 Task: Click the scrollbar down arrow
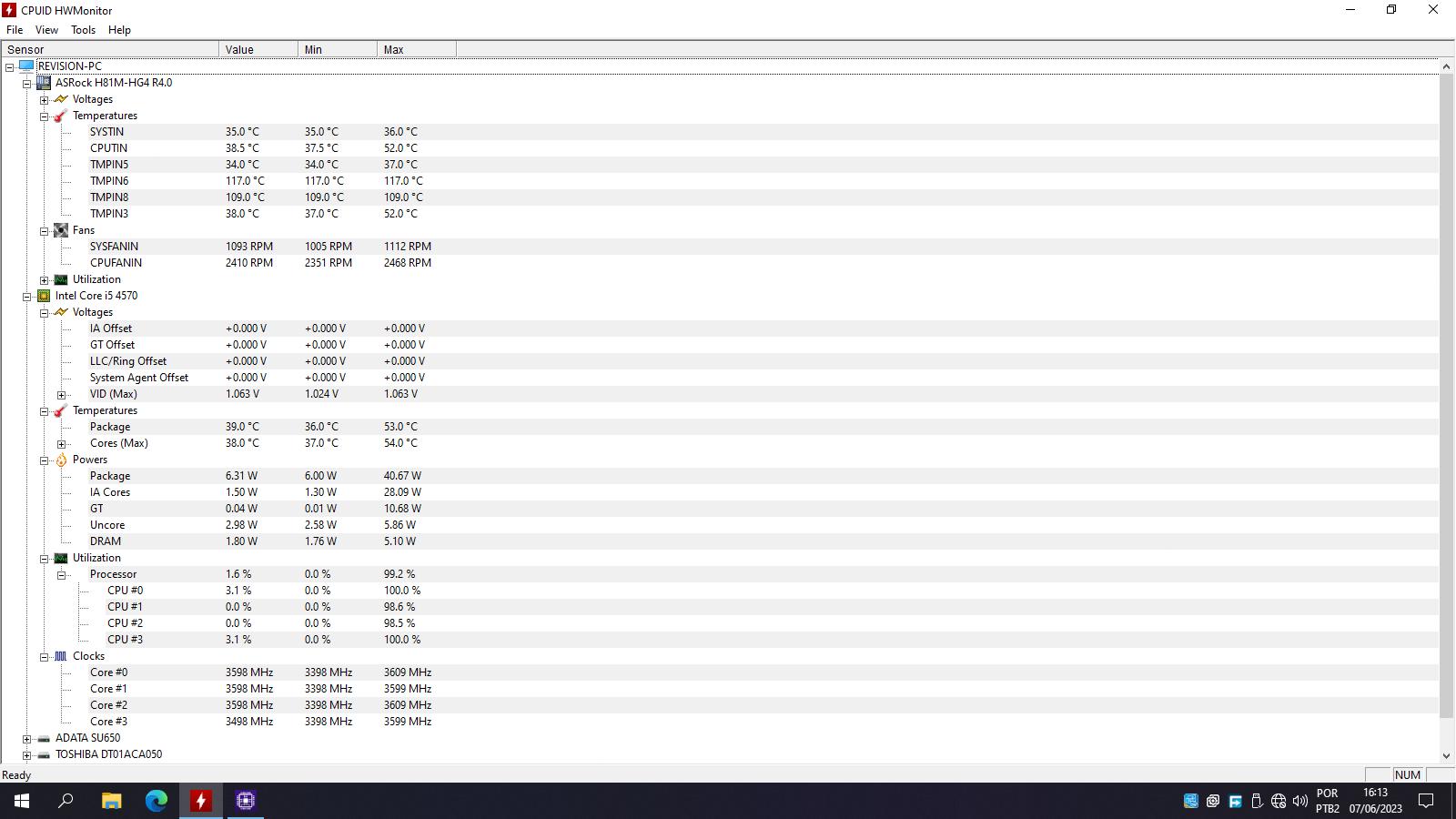(x=1447, y=756)
